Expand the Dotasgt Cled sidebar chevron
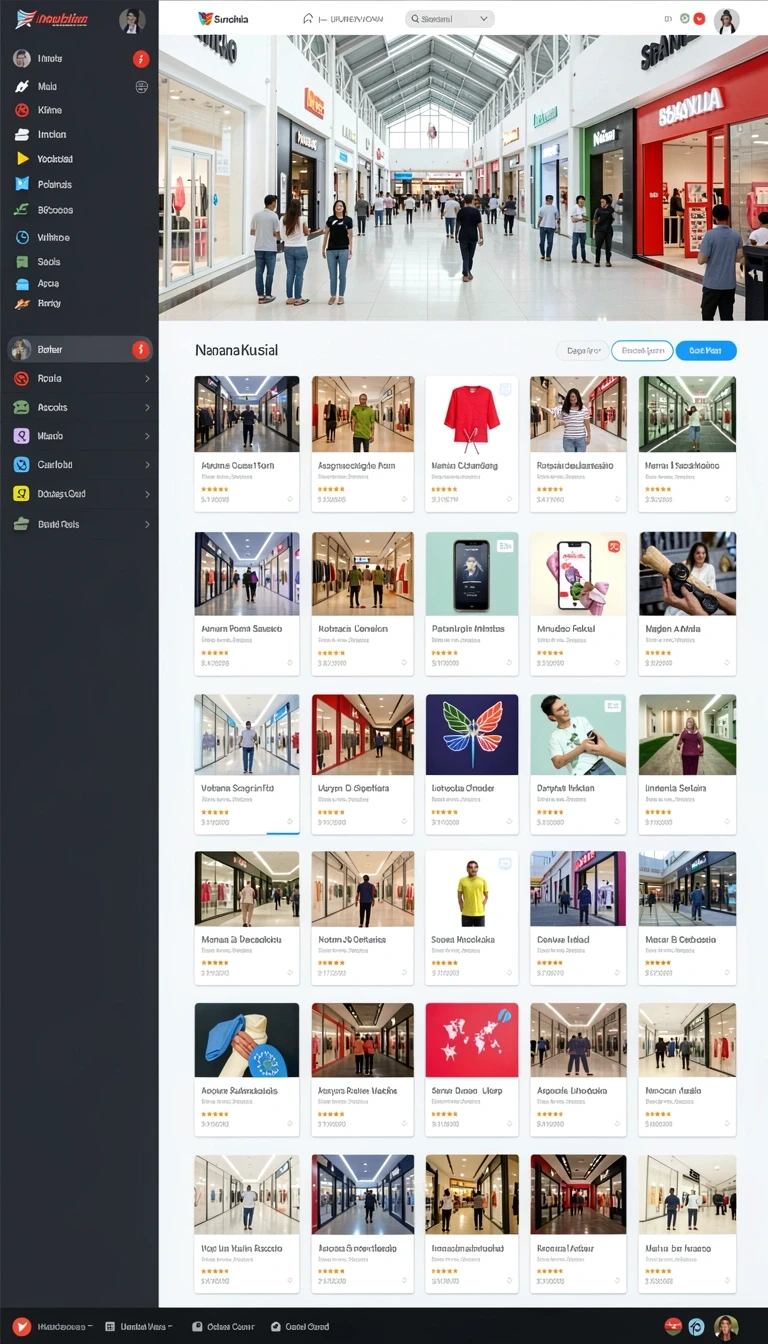This screenshot has height=1344, width=768. (x=147, y=494)
